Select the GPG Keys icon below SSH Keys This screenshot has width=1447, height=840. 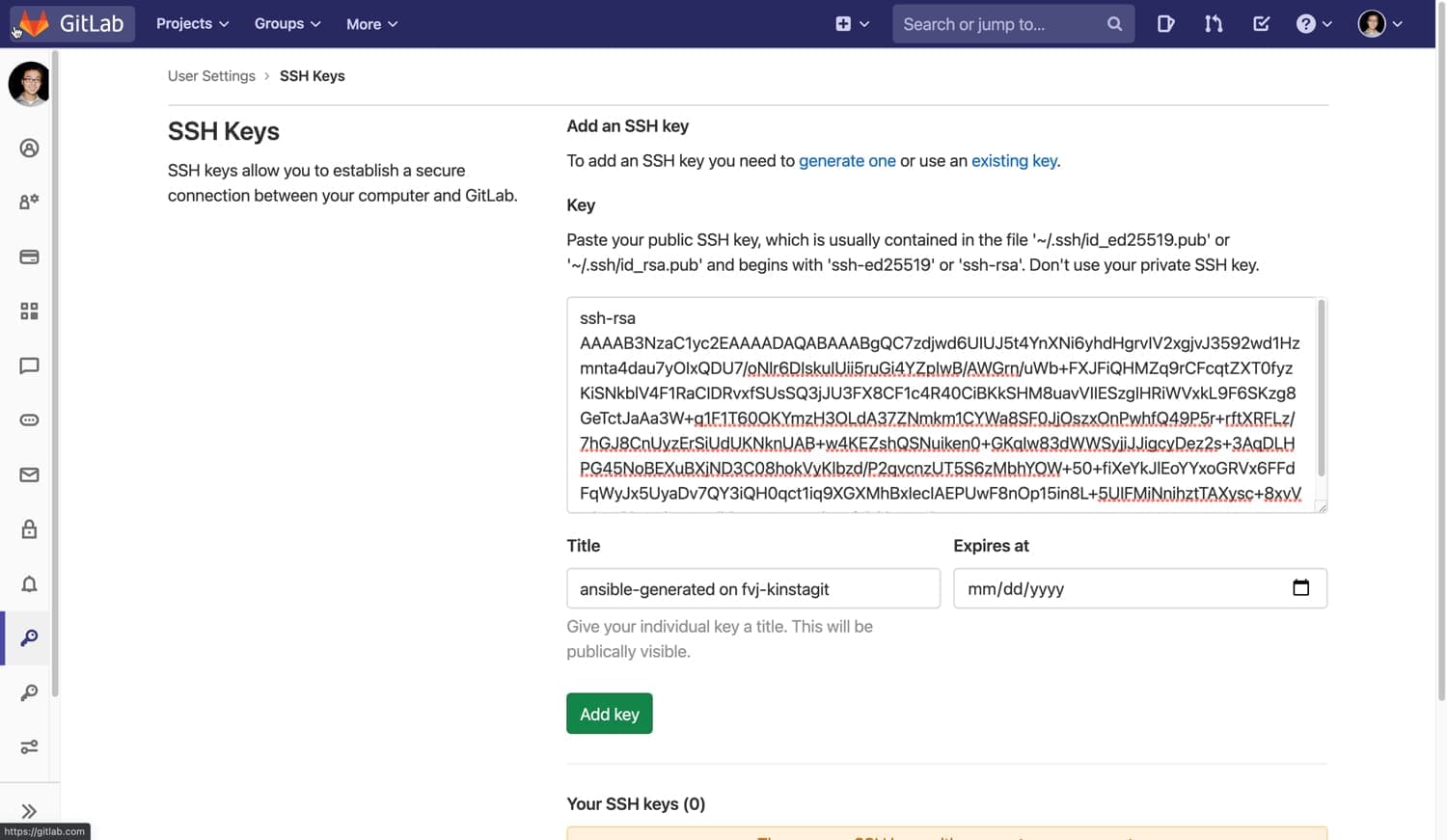[x=28, y=692]
